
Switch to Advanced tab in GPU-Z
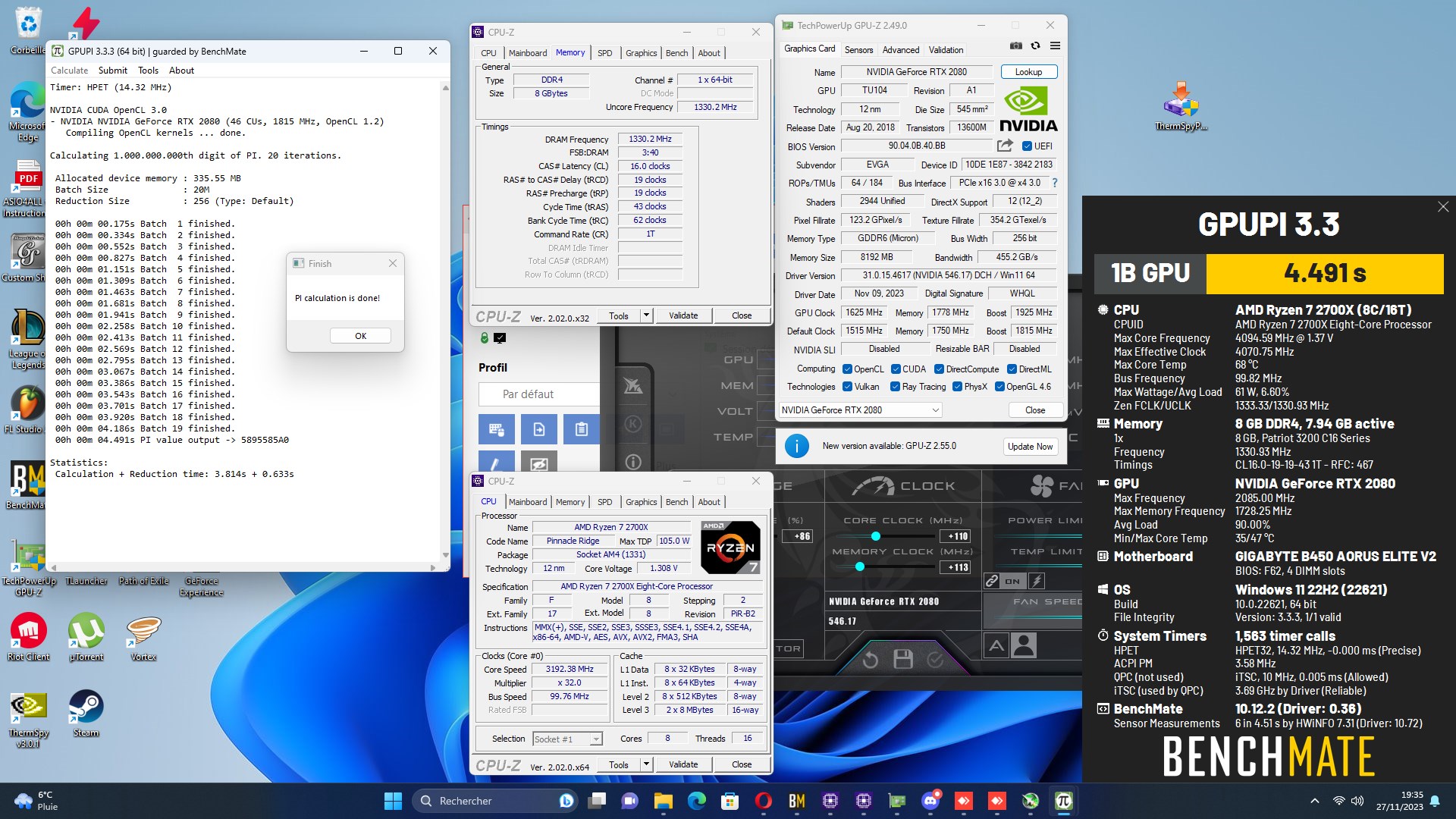click(901, 50)
